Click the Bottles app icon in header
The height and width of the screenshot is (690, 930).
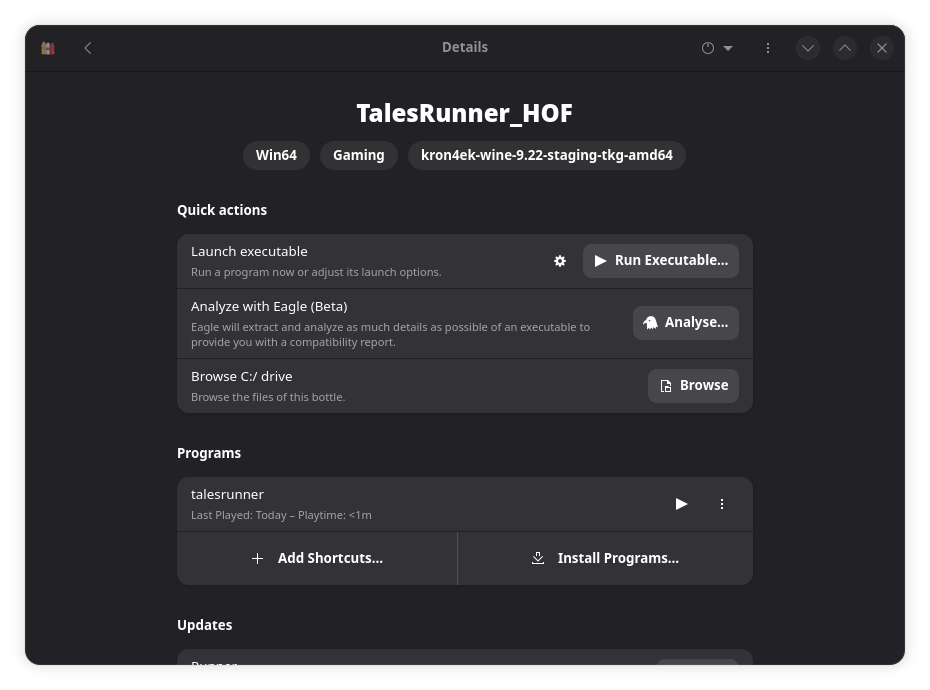pyautogui.click(x=48, y=48)
